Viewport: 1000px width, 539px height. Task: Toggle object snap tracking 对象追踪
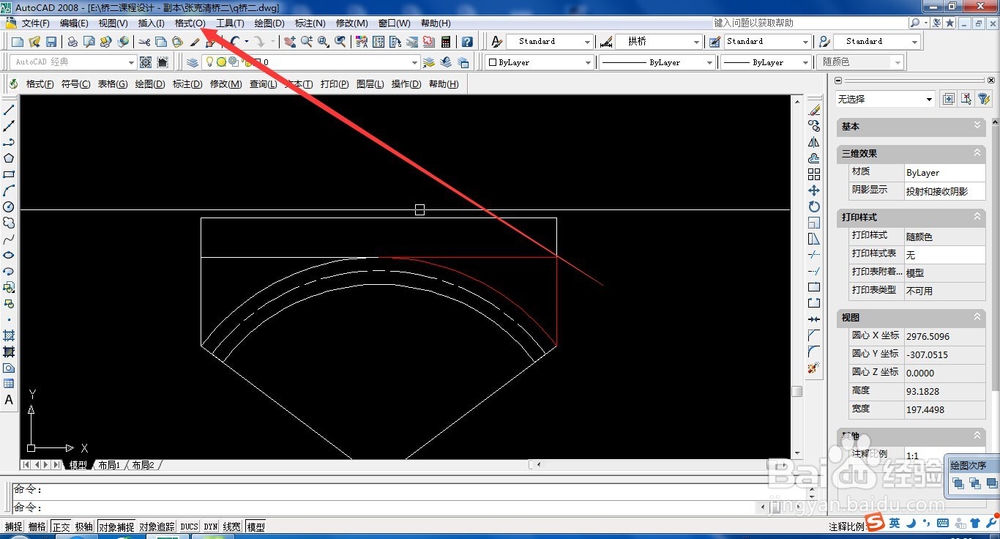(157, 527)
